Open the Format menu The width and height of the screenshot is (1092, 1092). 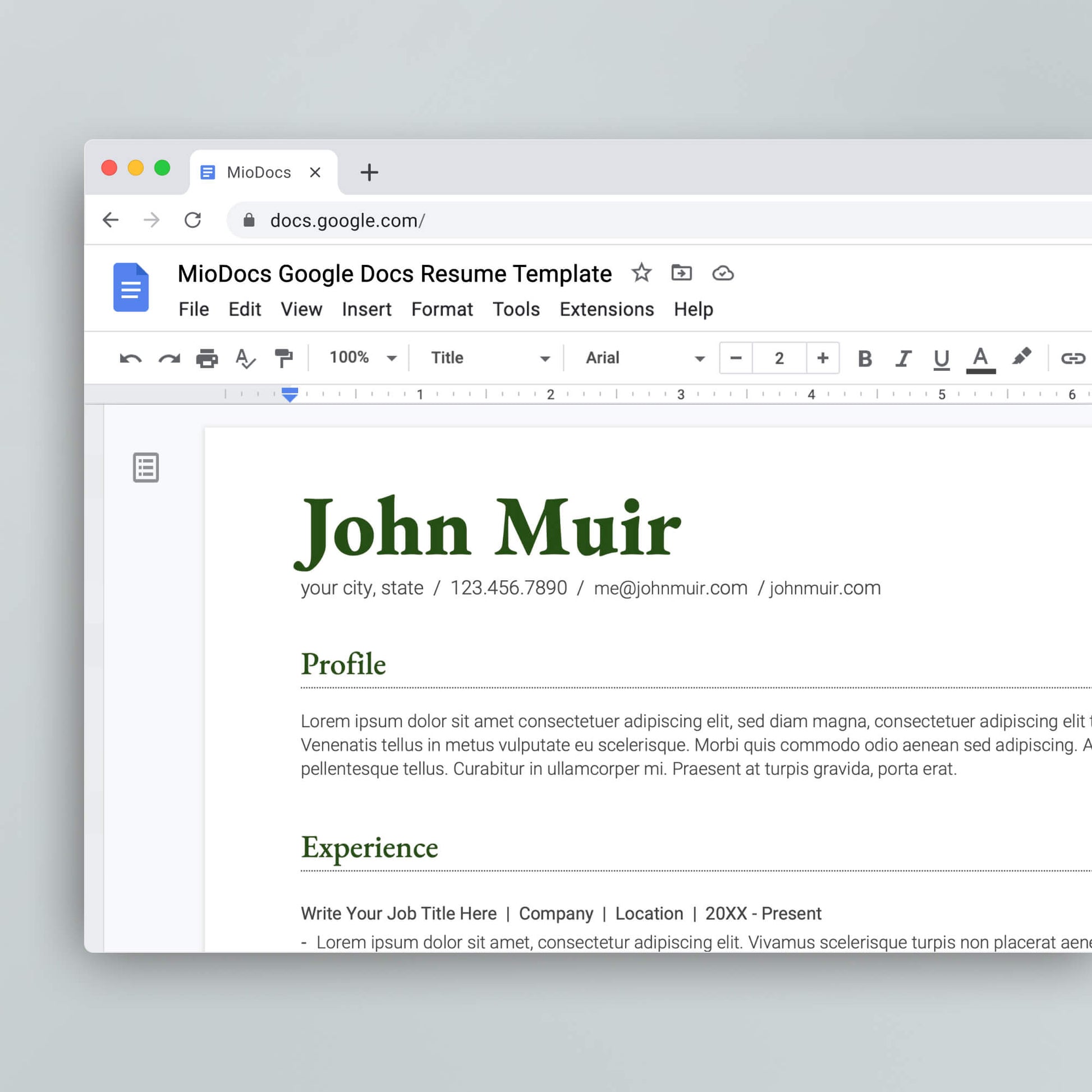[442, 309]
